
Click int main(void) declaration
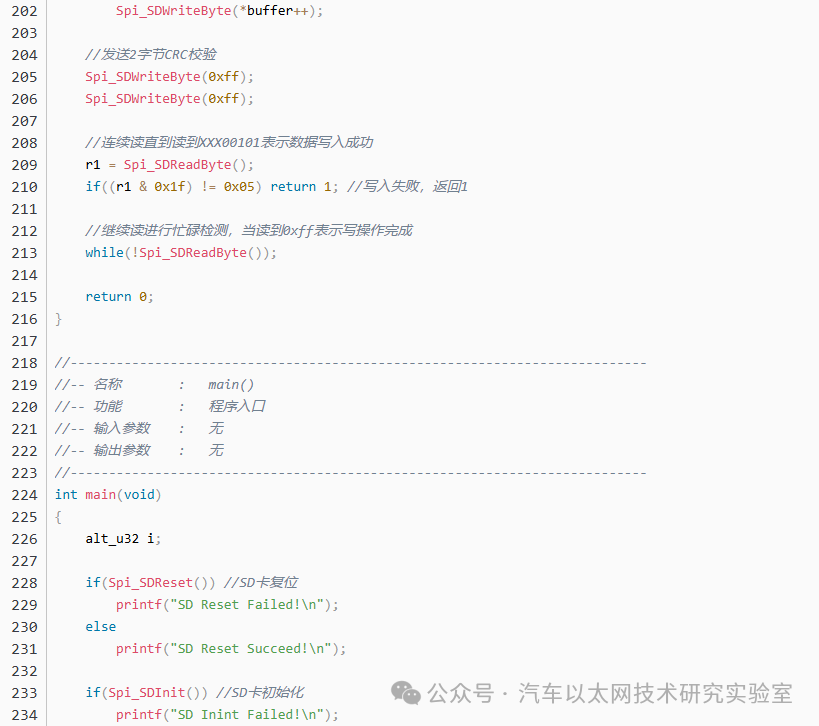point(108,495)
